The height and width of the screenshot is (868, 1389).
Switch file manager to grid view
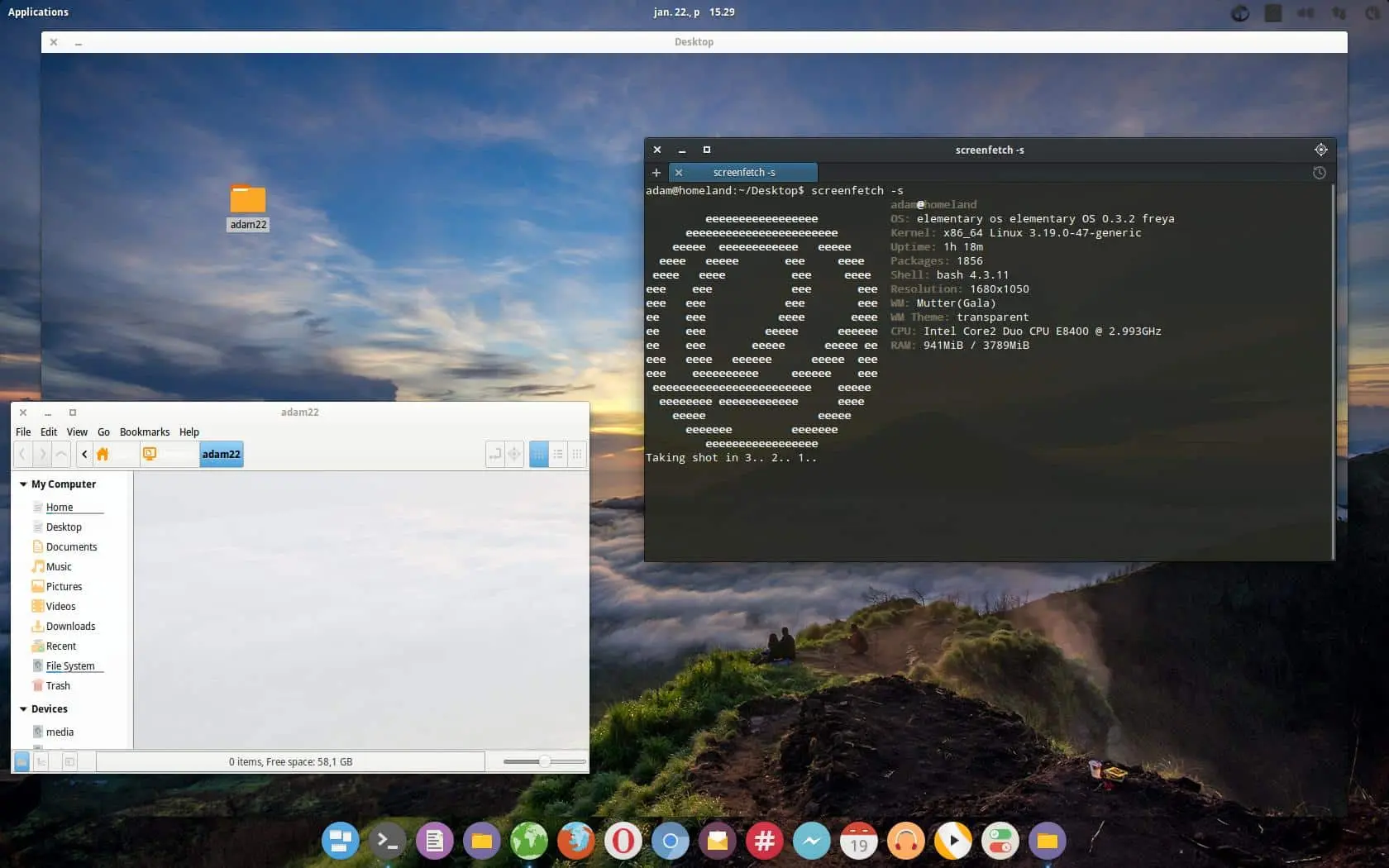(539, 454)
